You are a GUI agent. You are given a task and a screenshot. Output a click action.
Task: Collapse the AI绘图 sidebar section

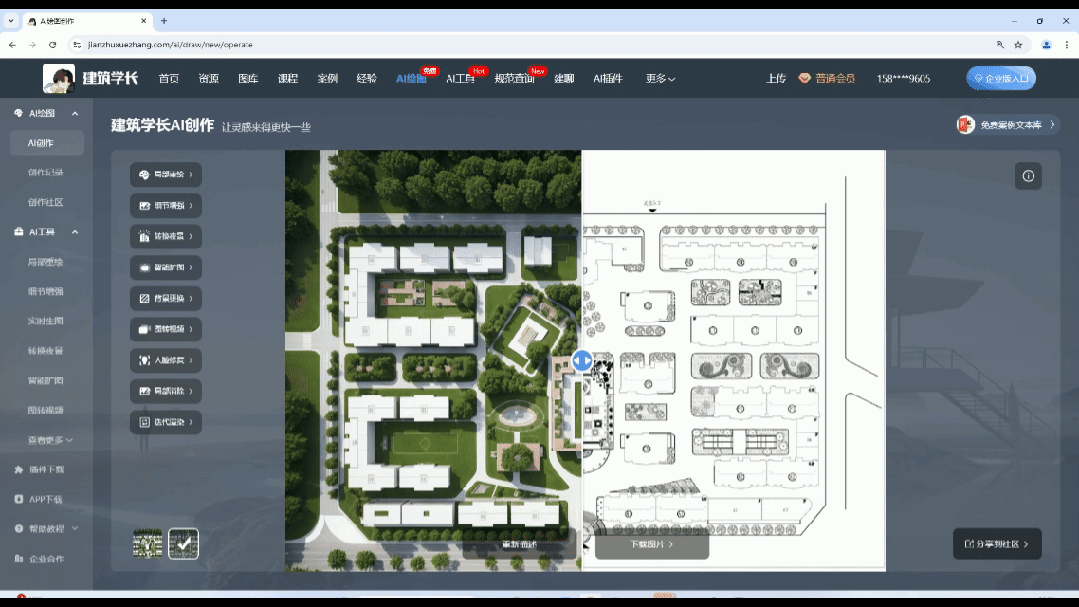point(75,114)
